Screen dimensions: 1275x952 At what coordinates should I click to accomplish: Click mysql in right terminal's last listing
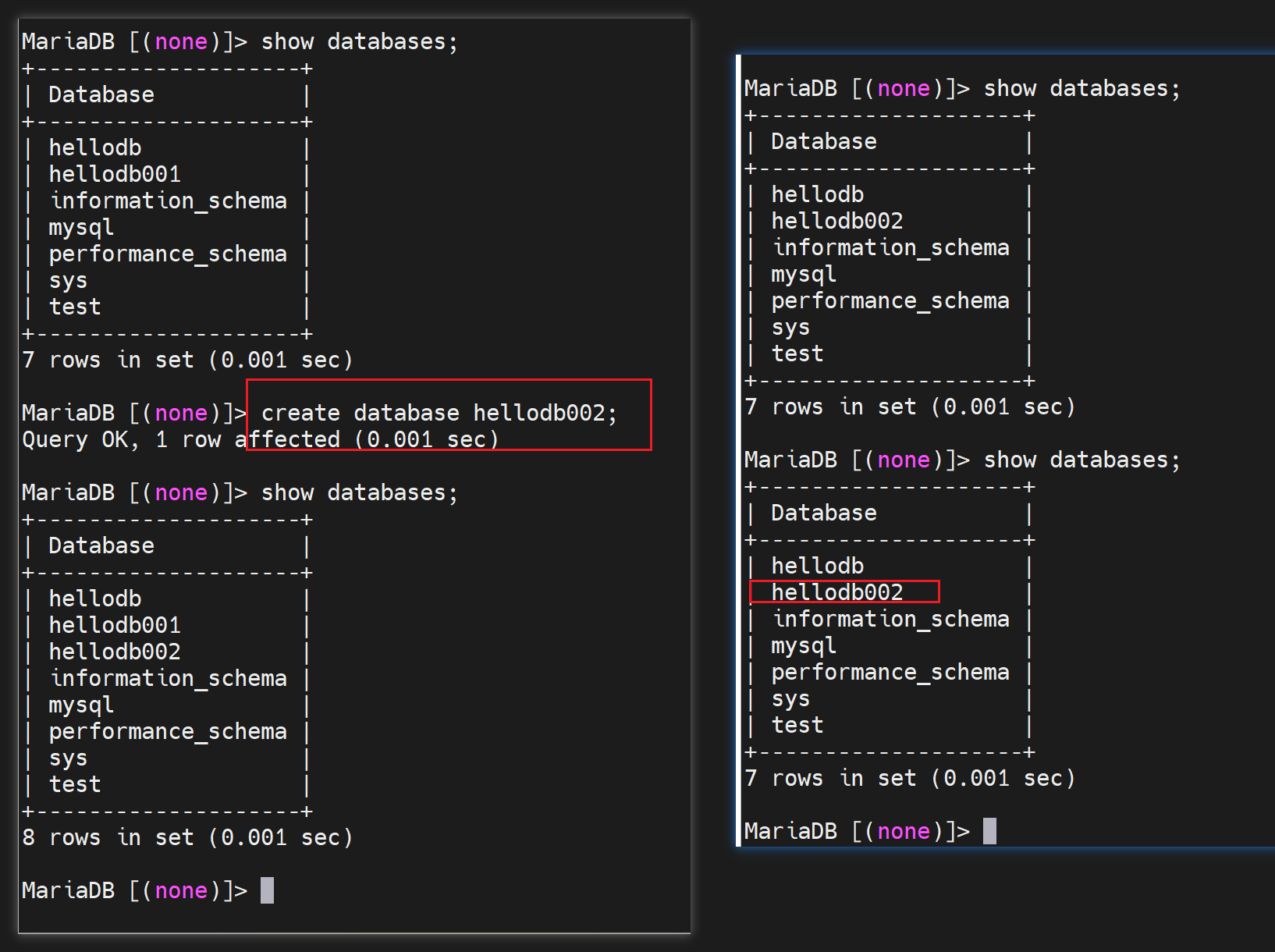tap(804, 645)
